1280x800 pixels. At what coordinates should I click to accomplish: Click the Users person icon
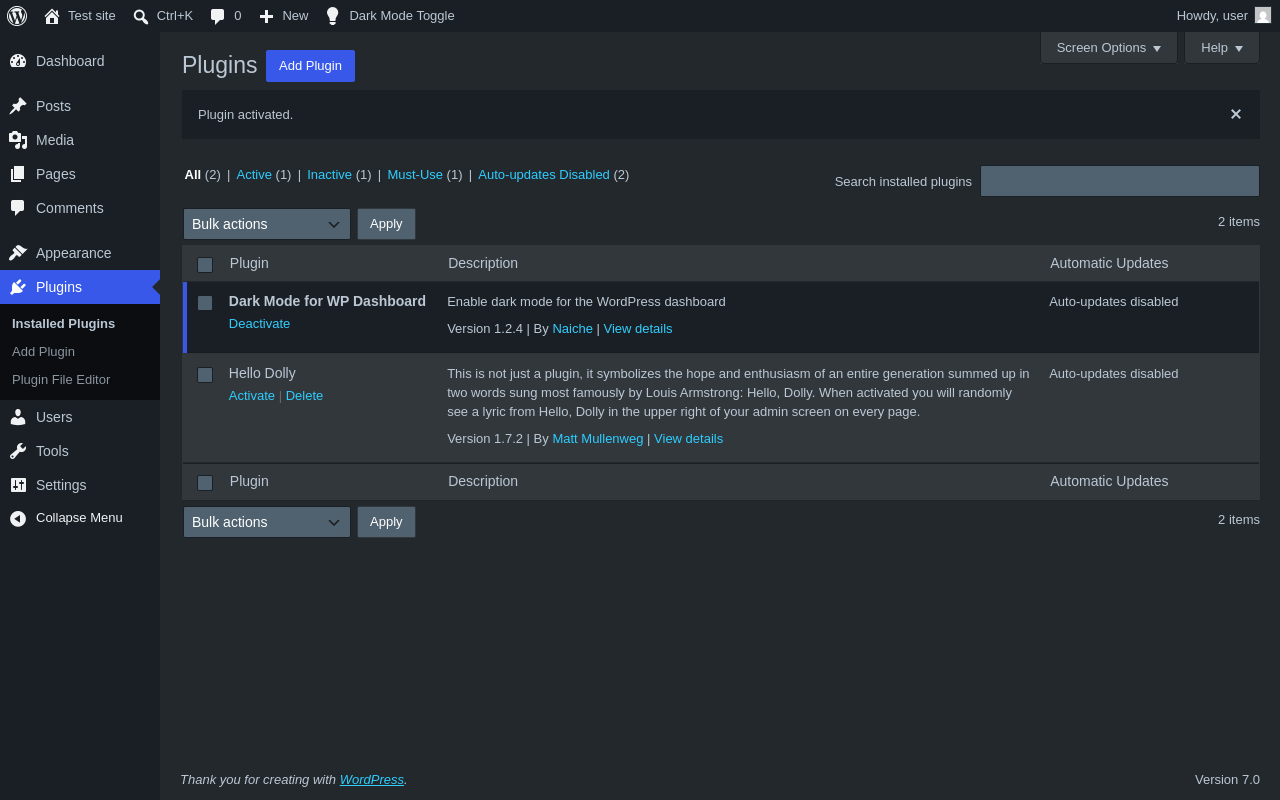(18, 417)
